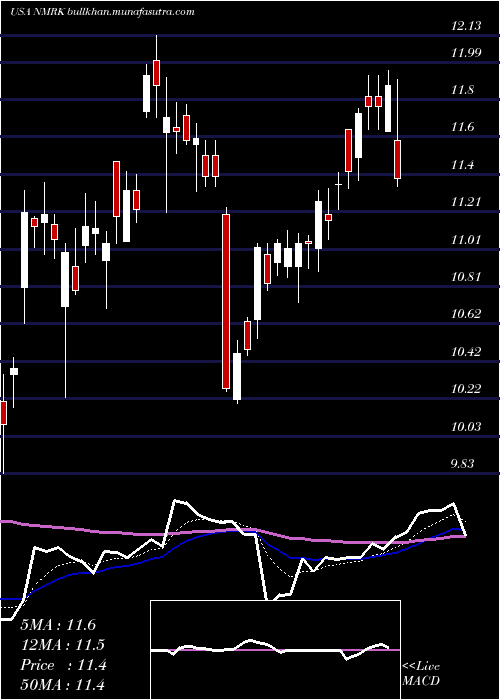Click the 12.13 price axis label

tap(466, 26)
